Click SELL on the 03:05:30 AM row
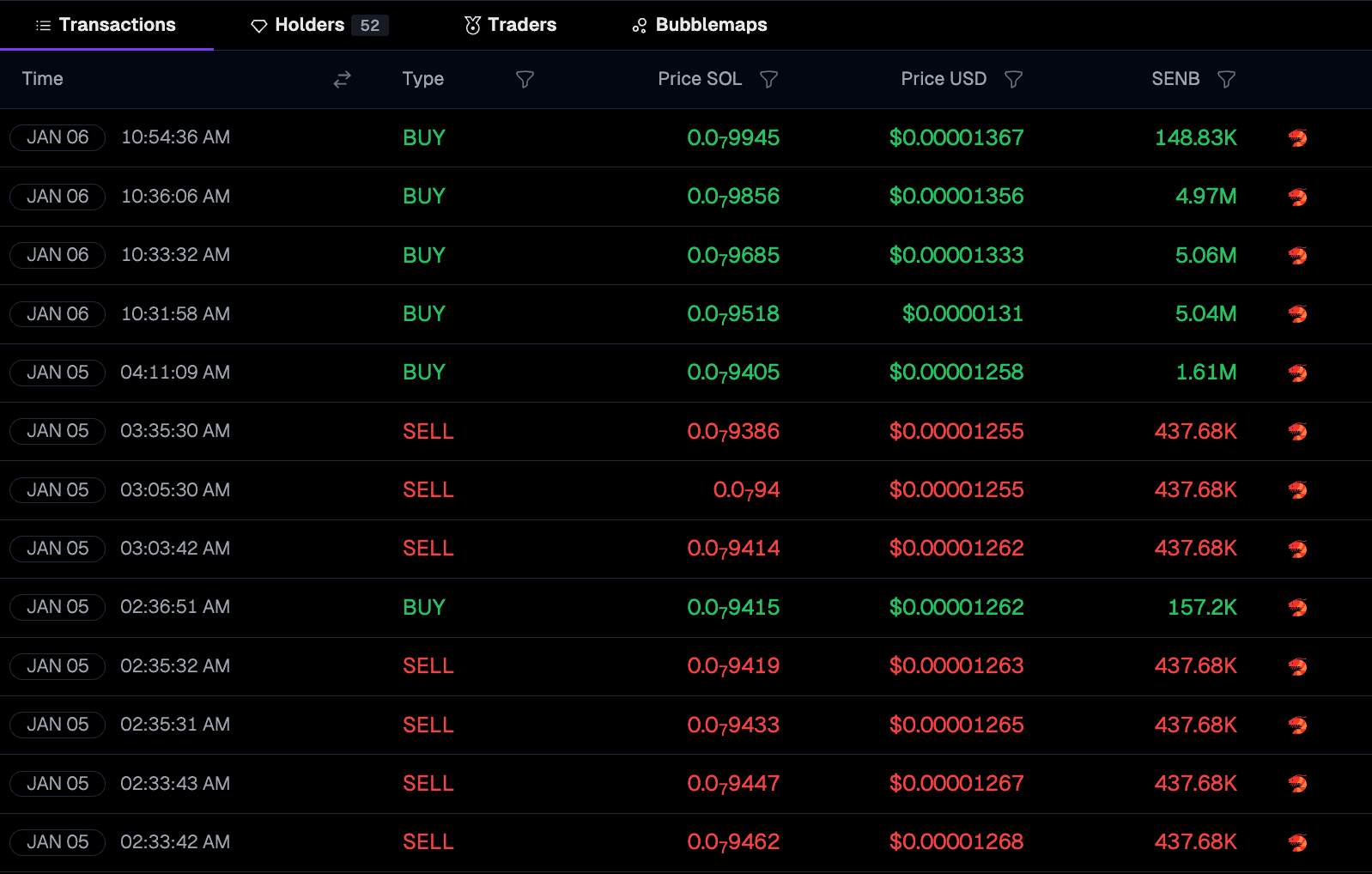The width and height of the screenshot is (1372, 874). (428, 490)
